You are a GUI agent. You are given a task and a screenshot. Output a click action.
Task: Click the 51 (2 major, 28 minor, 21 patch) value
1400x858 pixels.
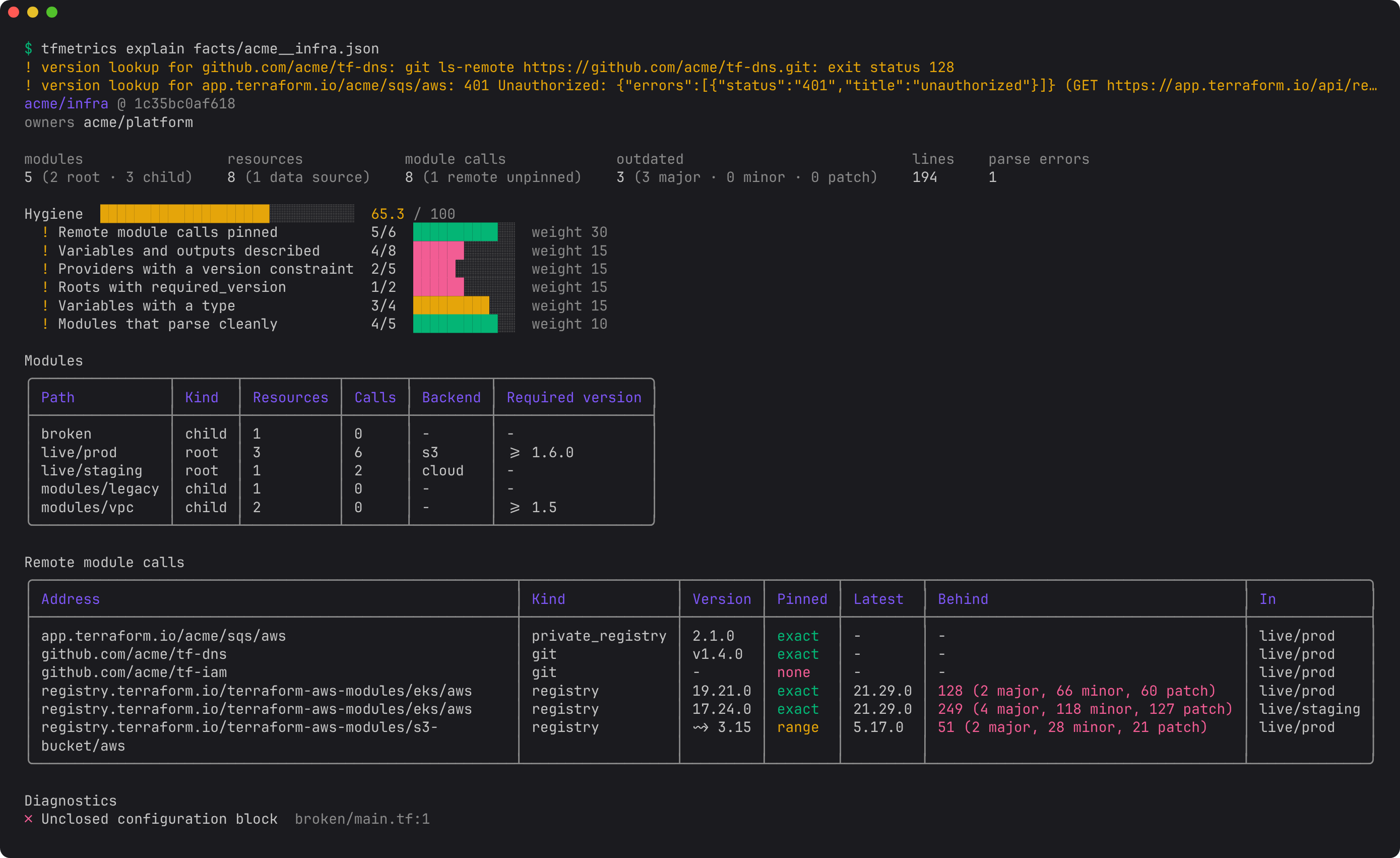[1072, 727]
